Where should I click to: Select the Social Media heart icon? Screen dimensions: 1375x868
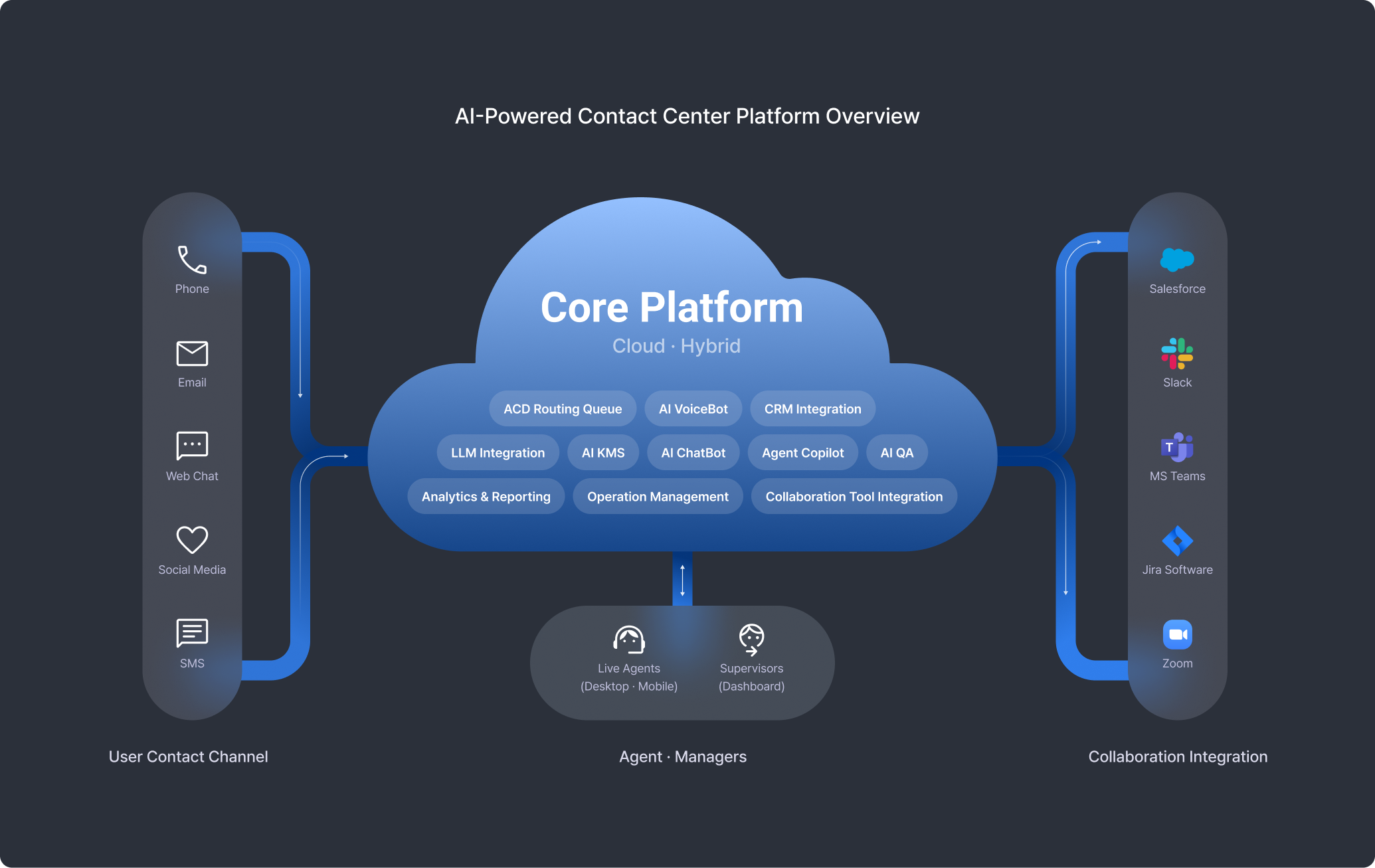[x=192, y=539]
